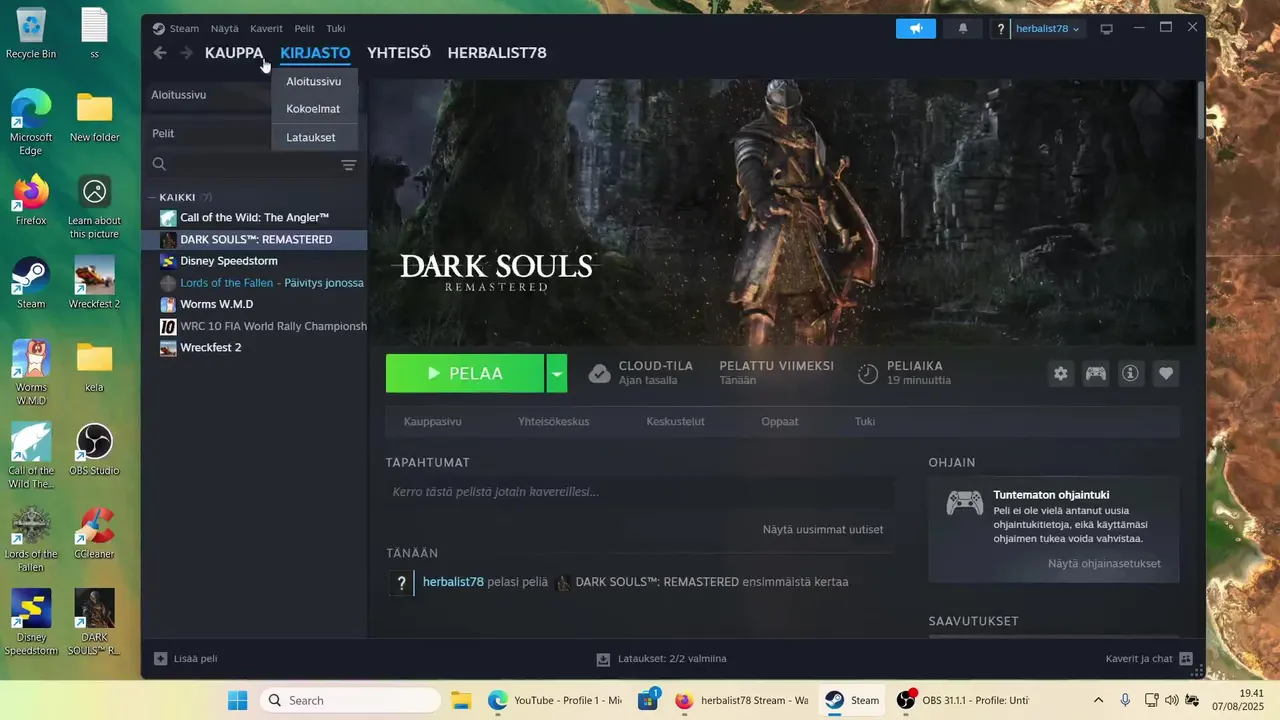Click Näytä uusimmat uutiset

(823, 529)
